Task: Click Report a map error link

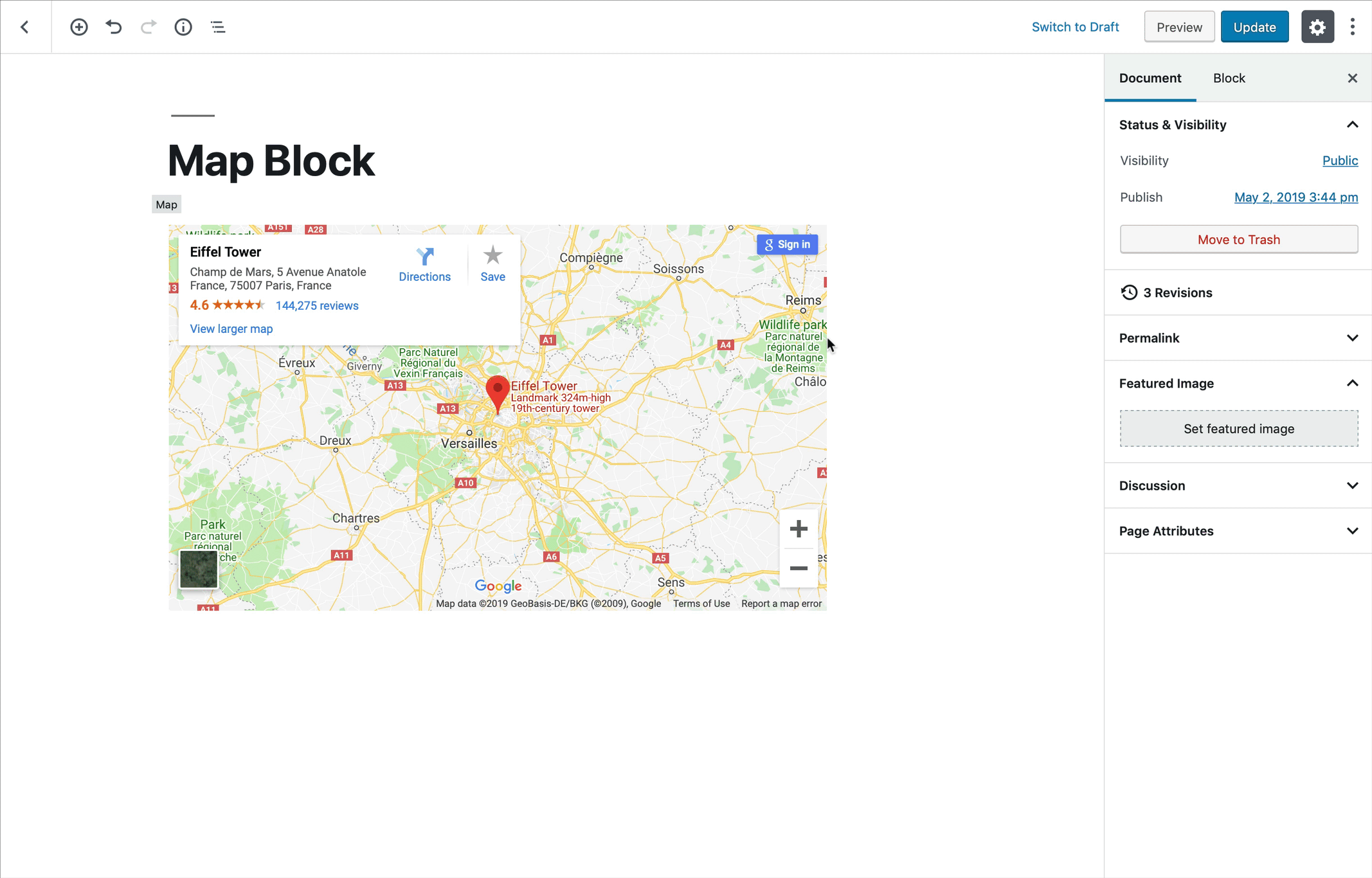Action: (781, 604)
